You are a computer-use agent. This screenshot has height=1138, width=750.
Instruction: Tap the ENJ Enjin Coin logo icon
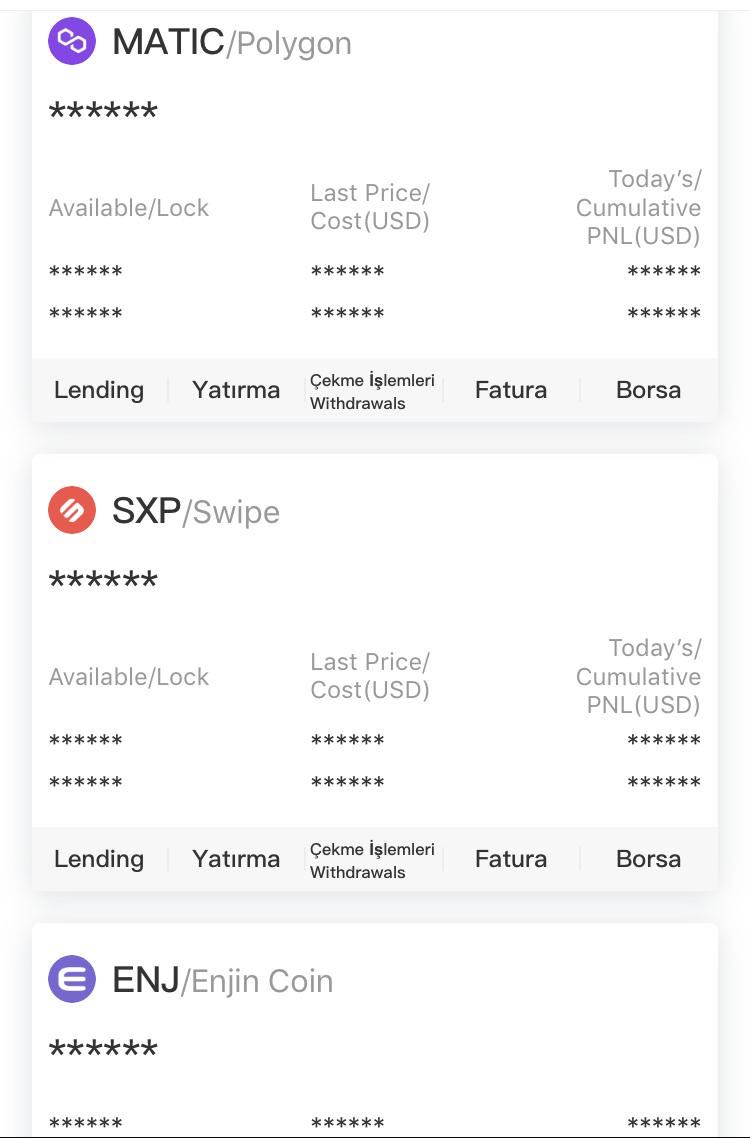tap(72, 978)
